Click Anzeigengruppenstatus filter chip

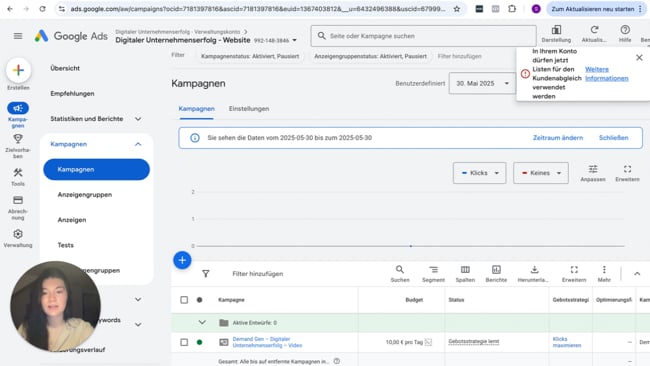[x=370, y=56]
